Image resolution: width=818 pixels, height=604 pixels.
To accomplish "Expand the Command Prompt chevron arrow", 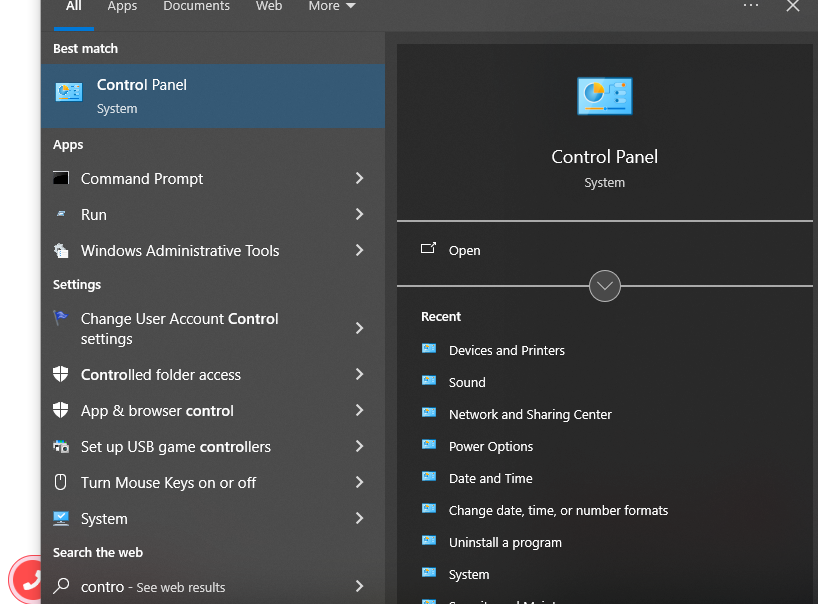I will tap(359, 178).
